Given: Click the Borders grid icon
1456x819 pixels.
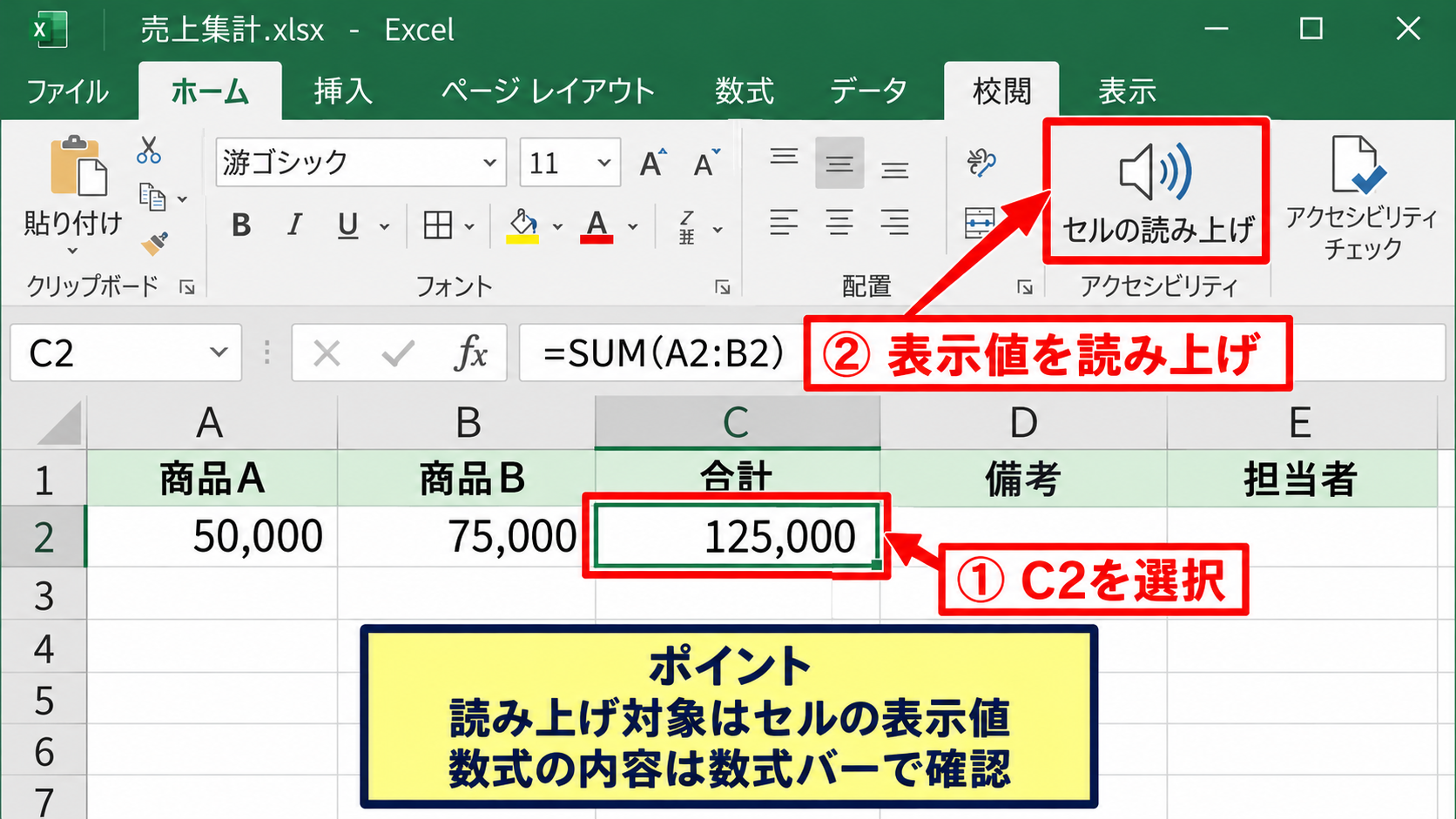Looking at the screenshot, I should [437, 225].
